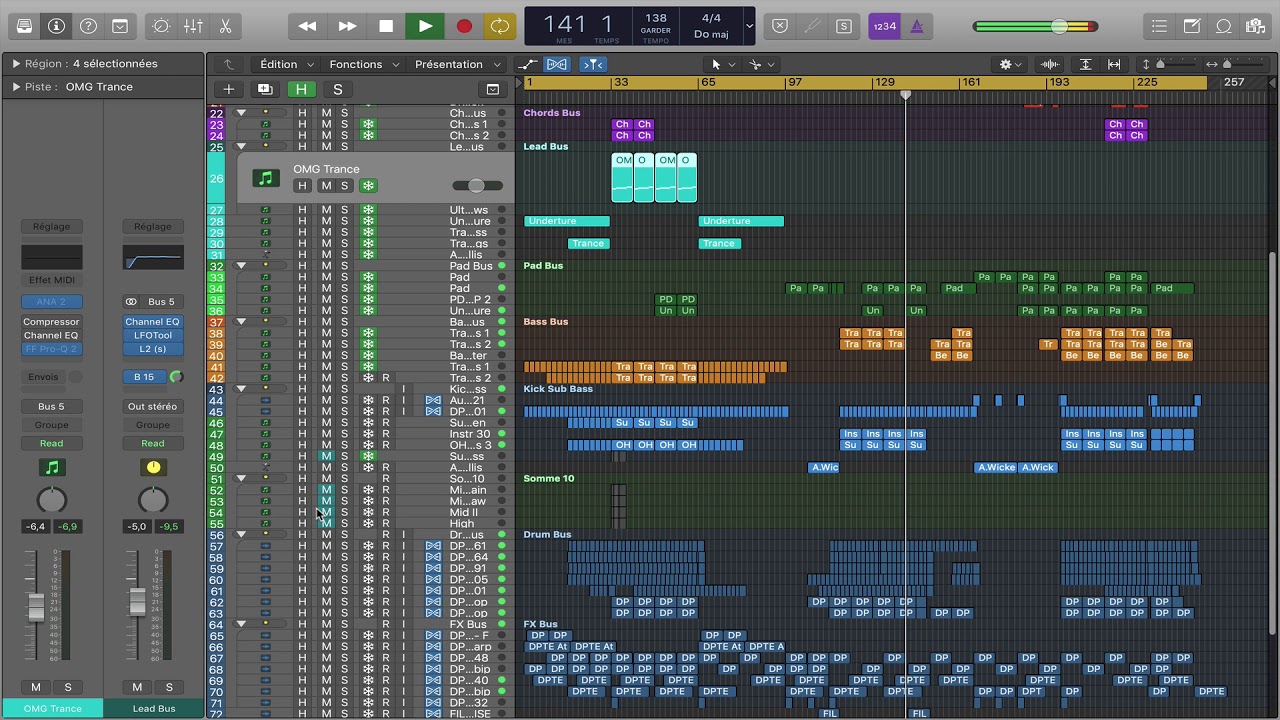Toggle global Solo S above track list

click(x=337, y=89)
